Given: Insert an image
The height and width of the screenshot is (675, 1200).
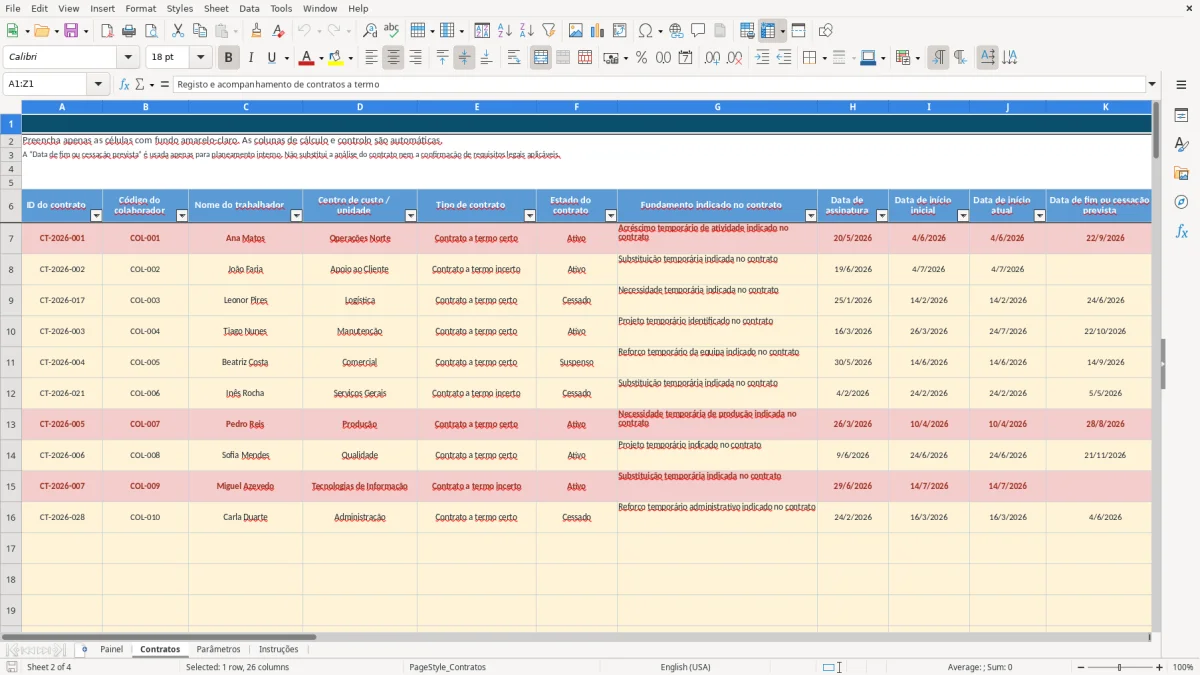Looking at the screenshot, I should coord(576,31).
